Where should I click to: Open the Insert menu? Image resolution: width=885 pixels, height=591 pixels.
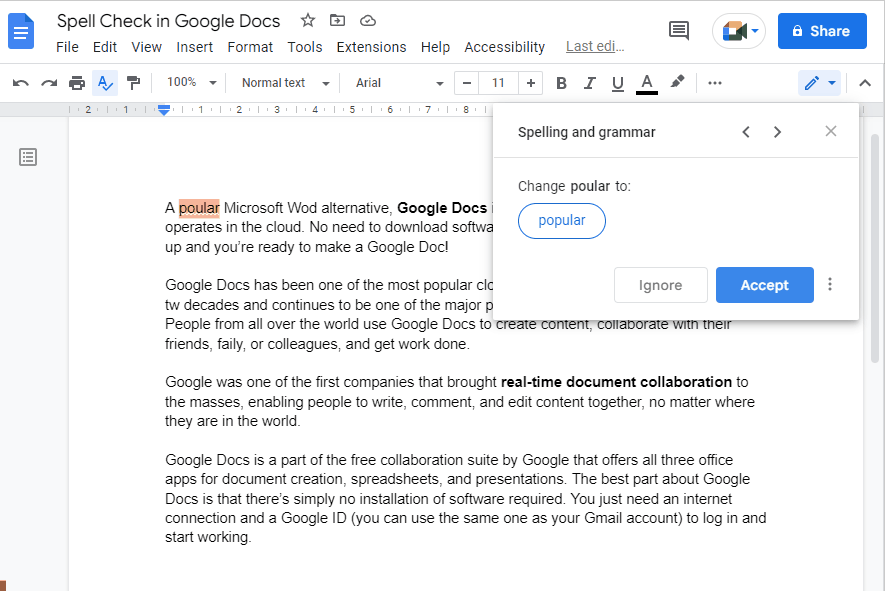194,47
